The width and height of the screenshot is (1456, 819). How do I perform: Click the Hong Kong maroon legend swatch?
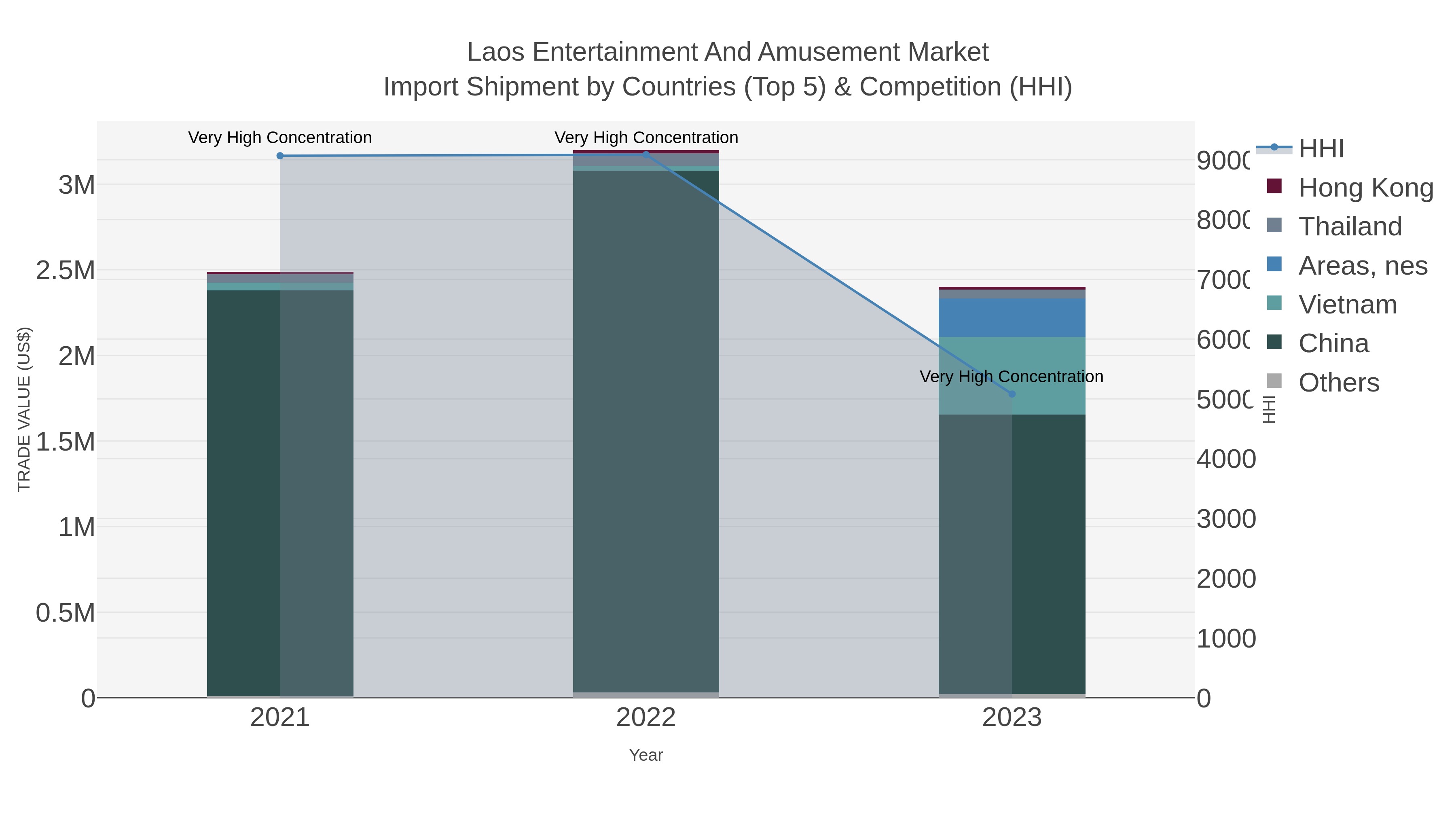pos(1274,186)
